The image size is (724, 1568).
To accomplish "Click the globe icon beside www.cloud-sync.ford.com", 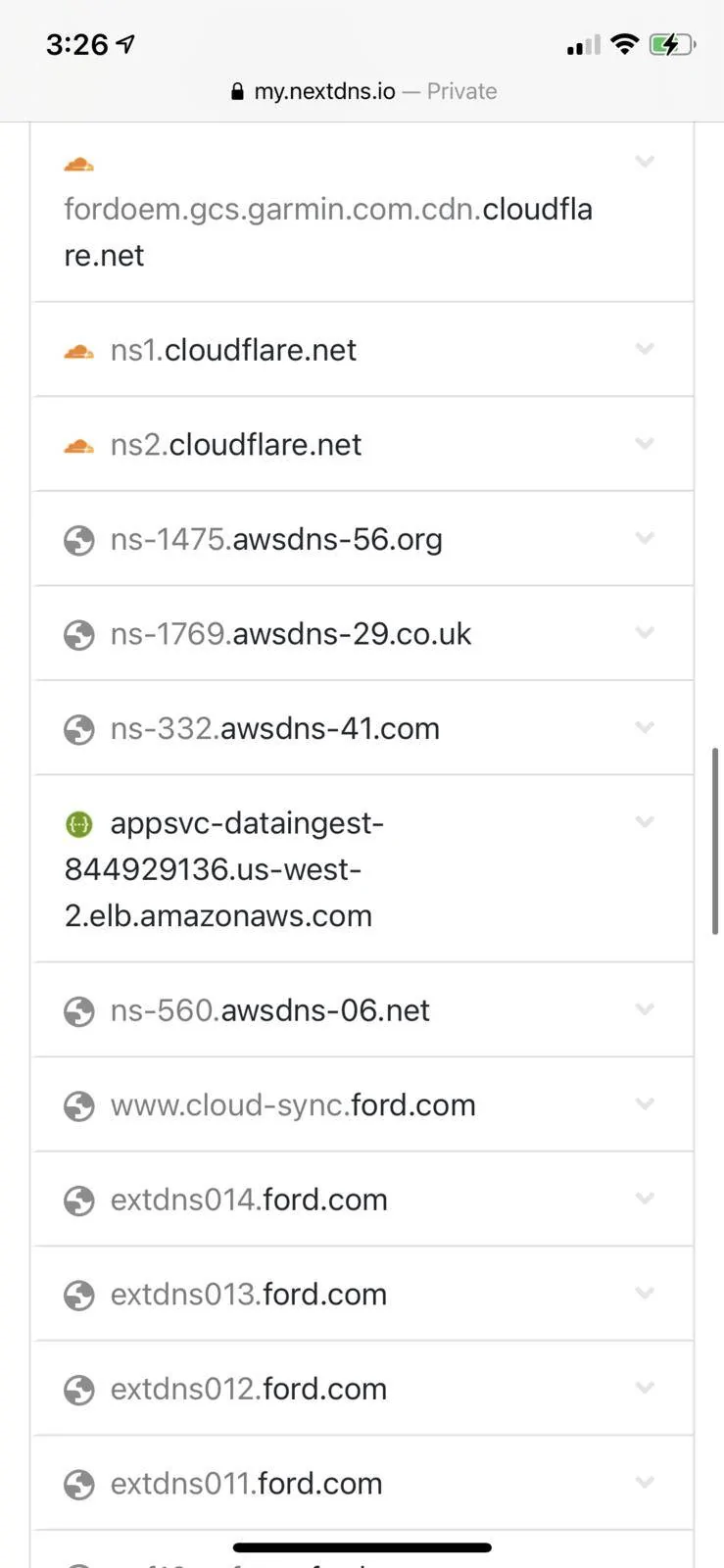I will [x=79, y=1106].
